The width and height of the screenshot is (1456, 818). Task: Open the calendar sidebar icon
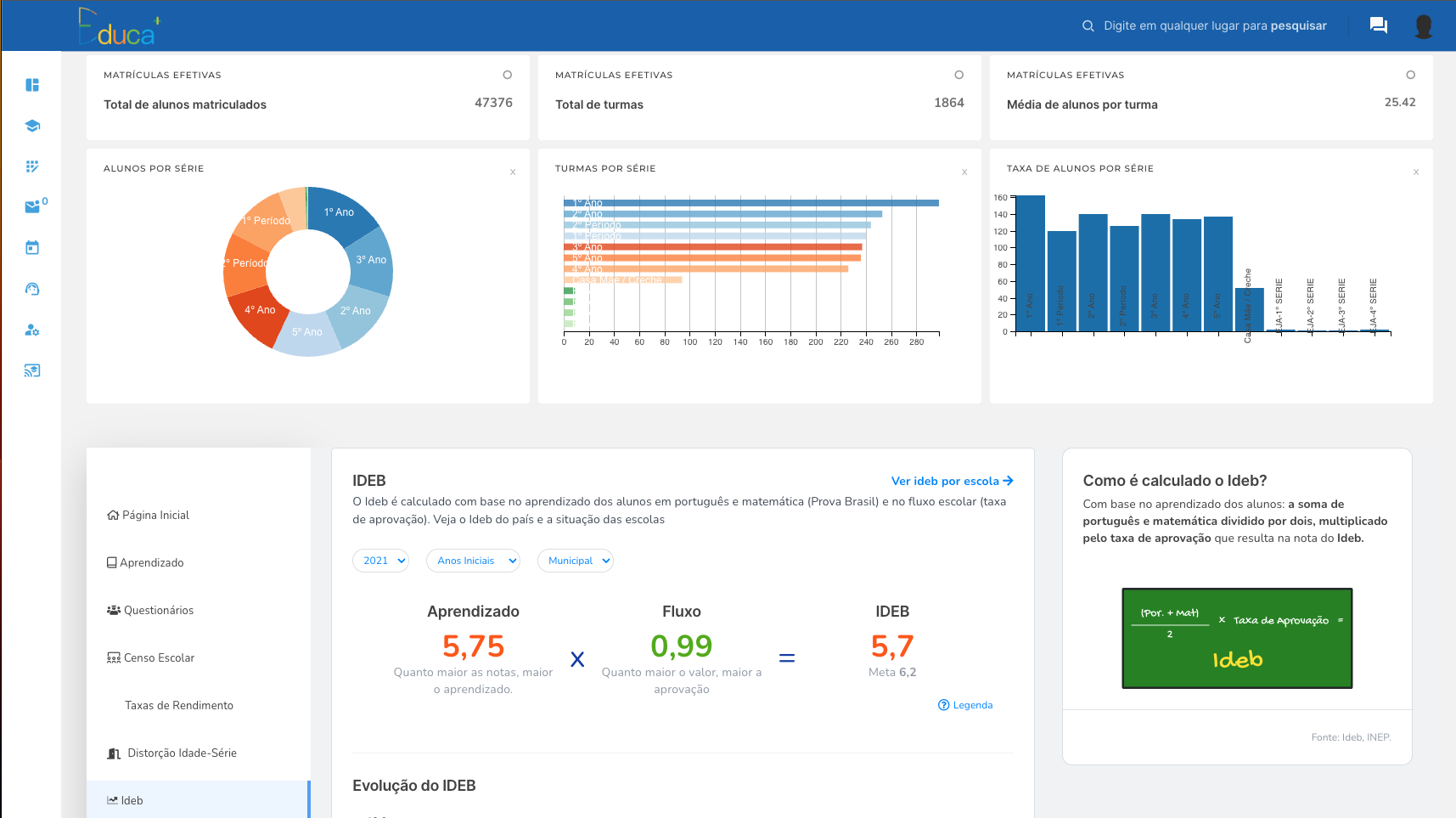tap(32, 248)
